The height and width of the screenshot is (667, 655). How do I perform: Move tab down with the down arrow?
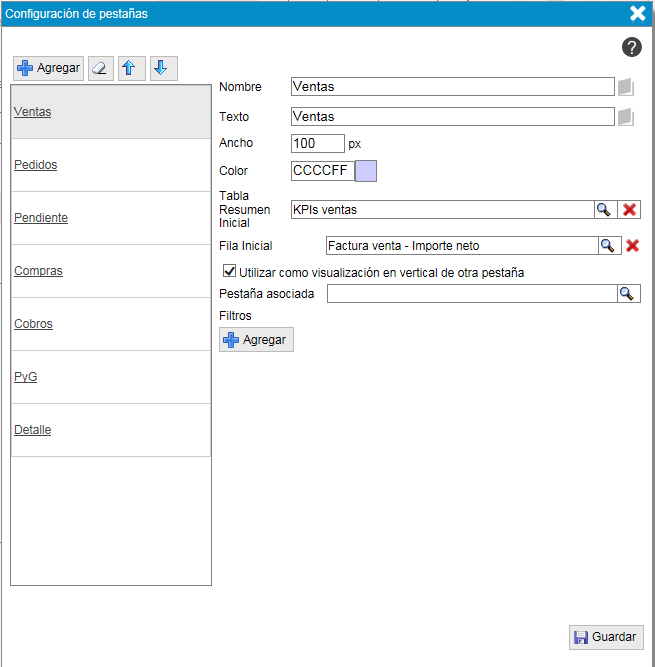(x=162, y=68)
